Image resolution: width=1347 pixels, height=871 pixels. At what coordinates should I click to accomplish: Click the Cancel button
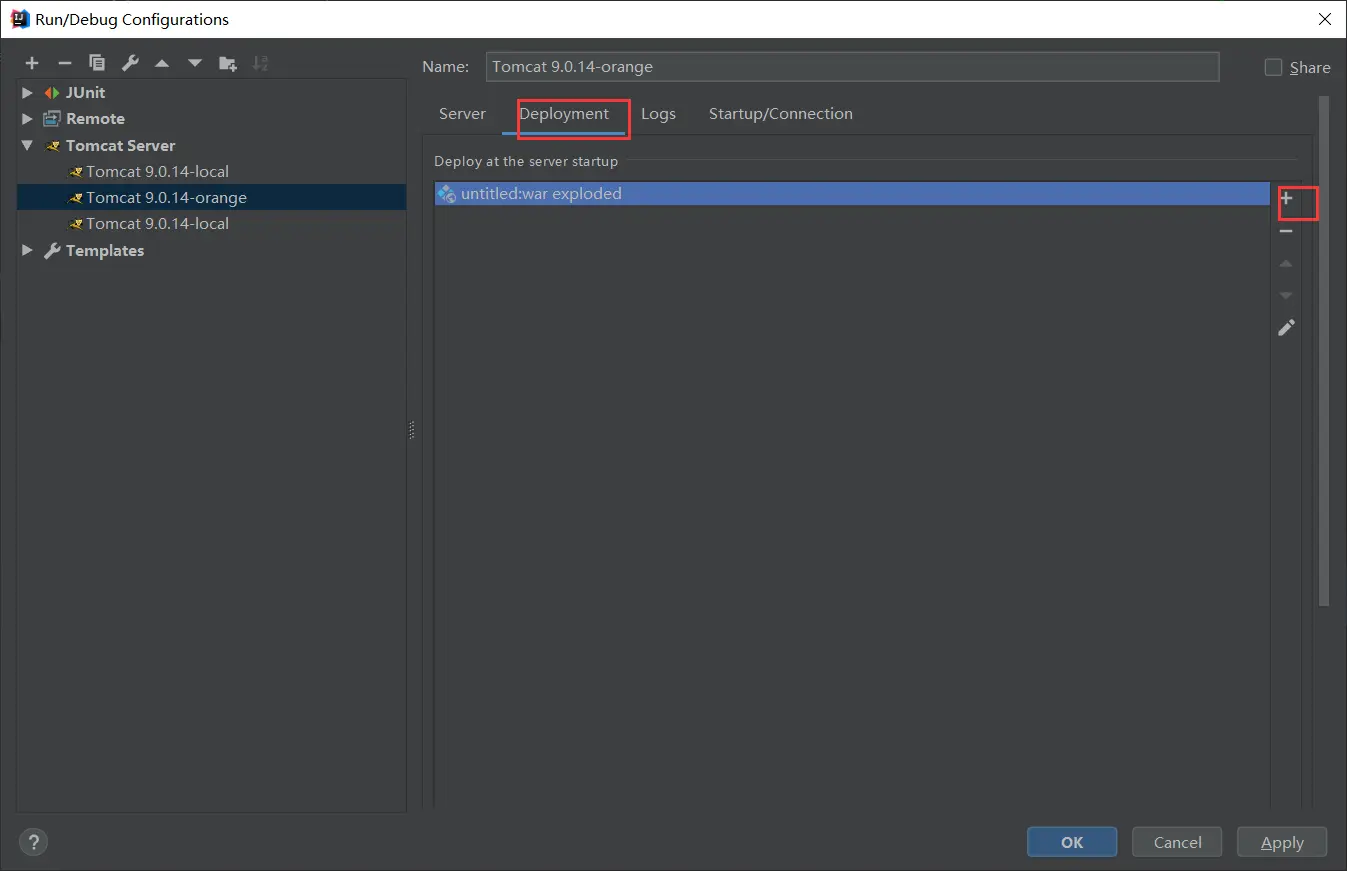pyautogui.click(x=1177, y=842)
